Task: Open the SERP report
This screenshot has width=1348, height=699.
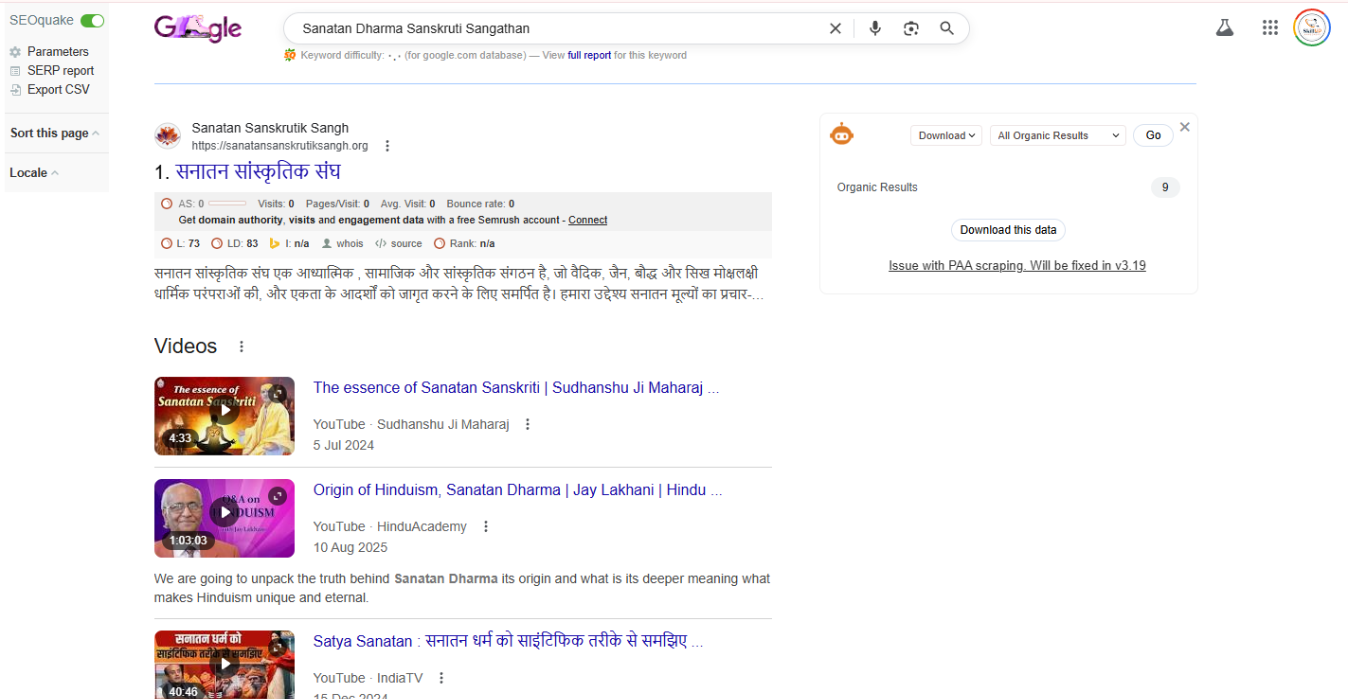Action: coord(60,71)
